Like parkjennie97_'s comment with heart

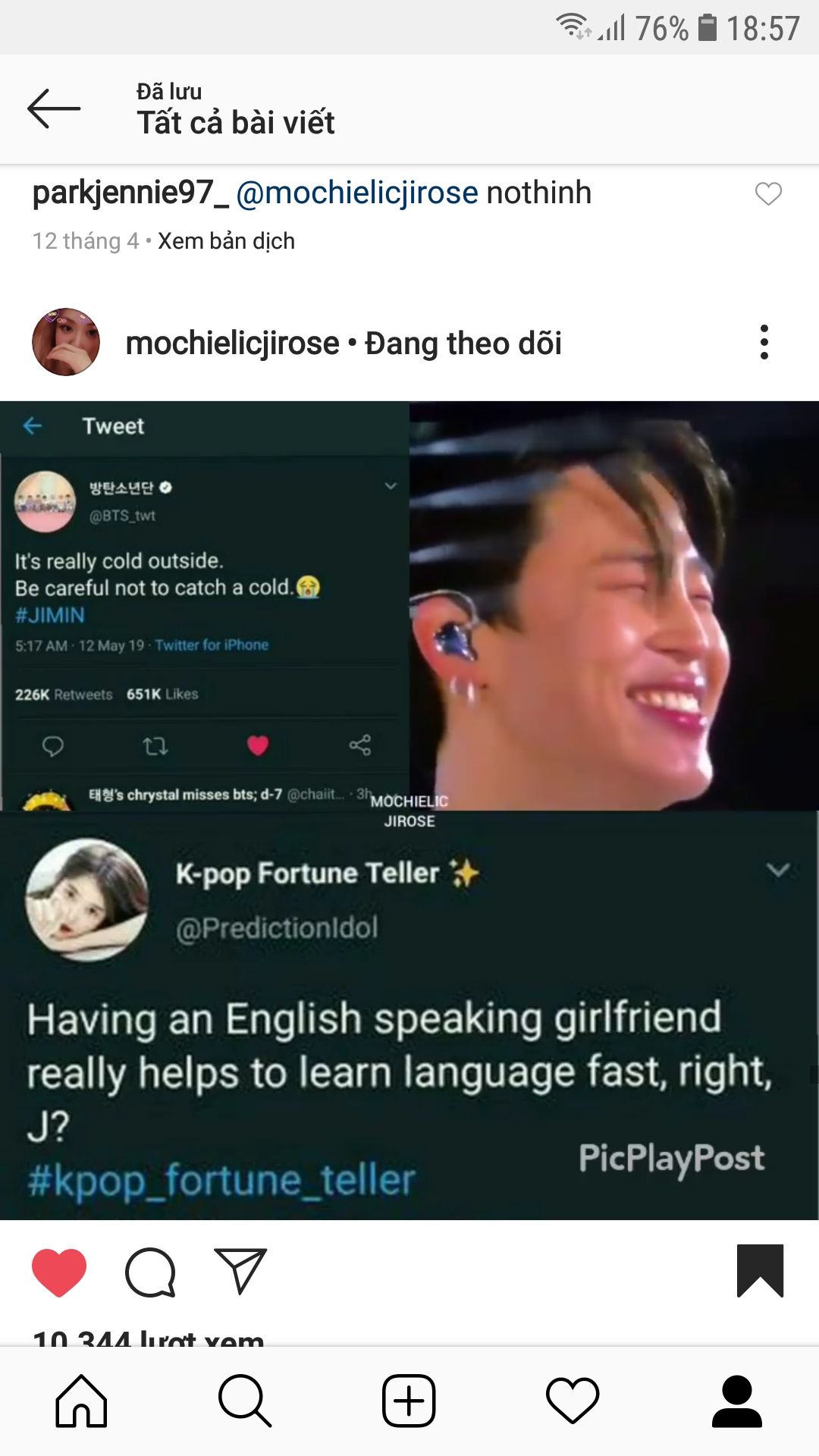click(768, 194)
